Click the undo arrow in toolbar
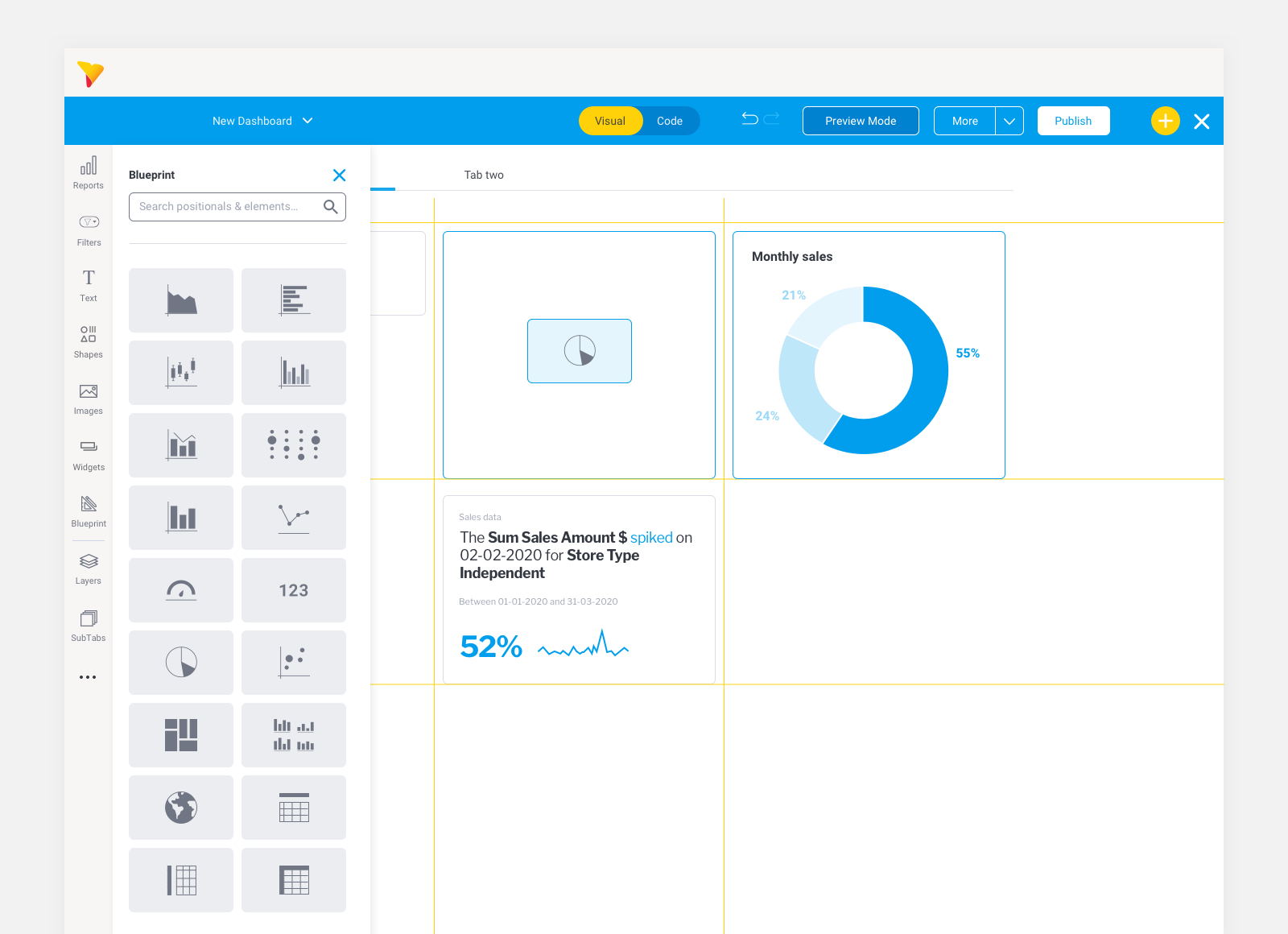 (749, 119)
